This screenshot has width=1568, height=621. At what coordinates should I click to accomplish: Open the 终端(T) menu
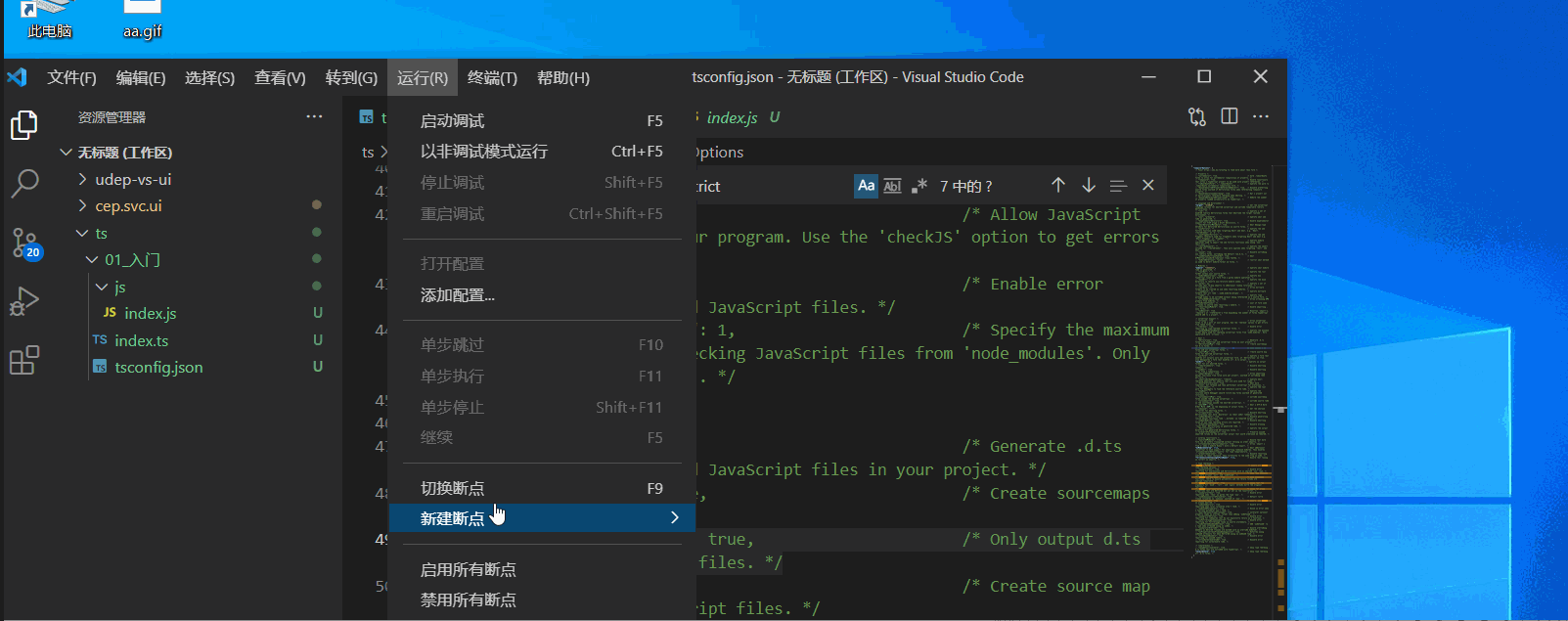(x=492, y=78)
